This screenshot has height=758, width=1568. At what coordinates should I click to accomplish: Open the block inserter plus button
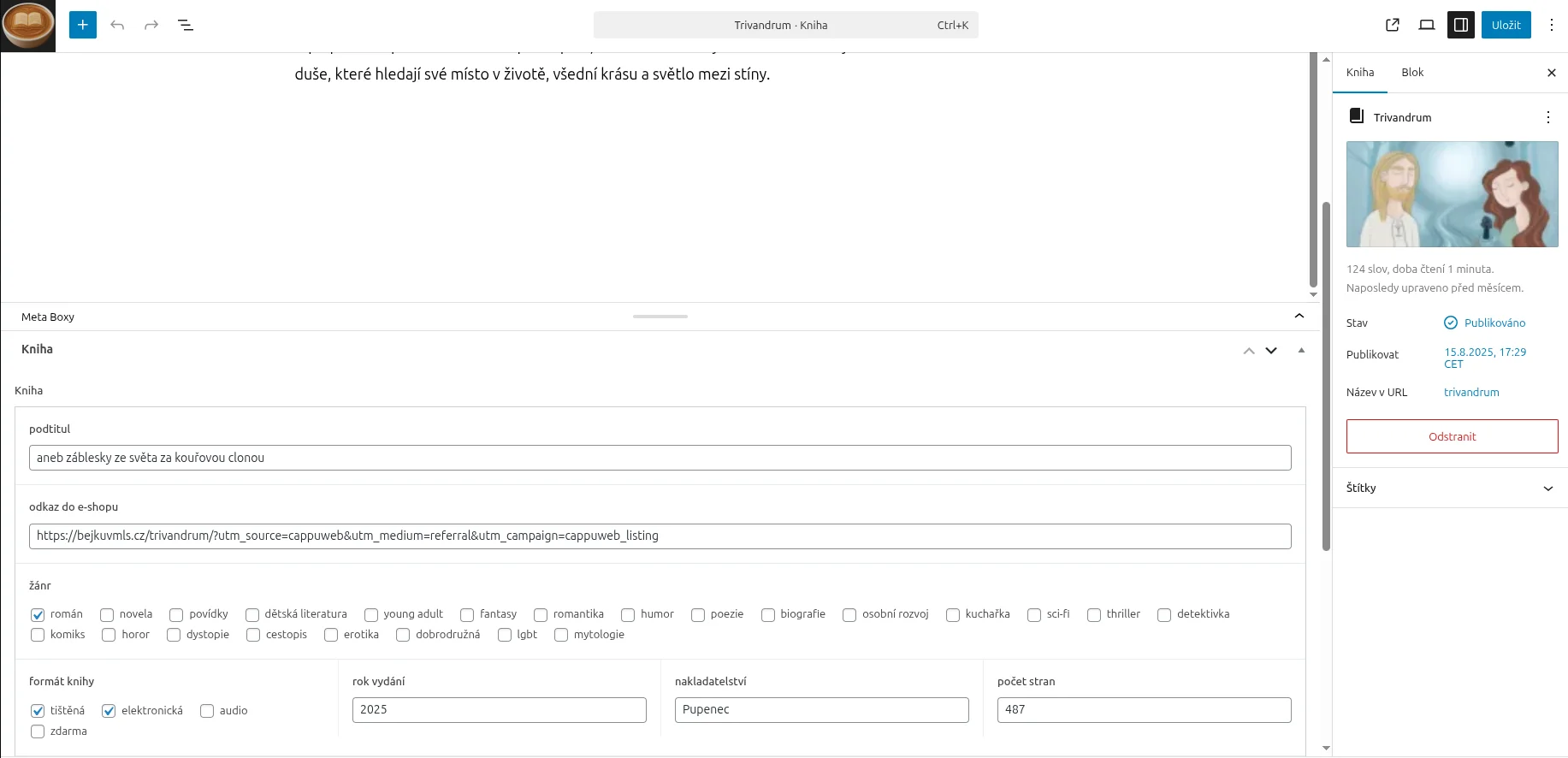83,25
